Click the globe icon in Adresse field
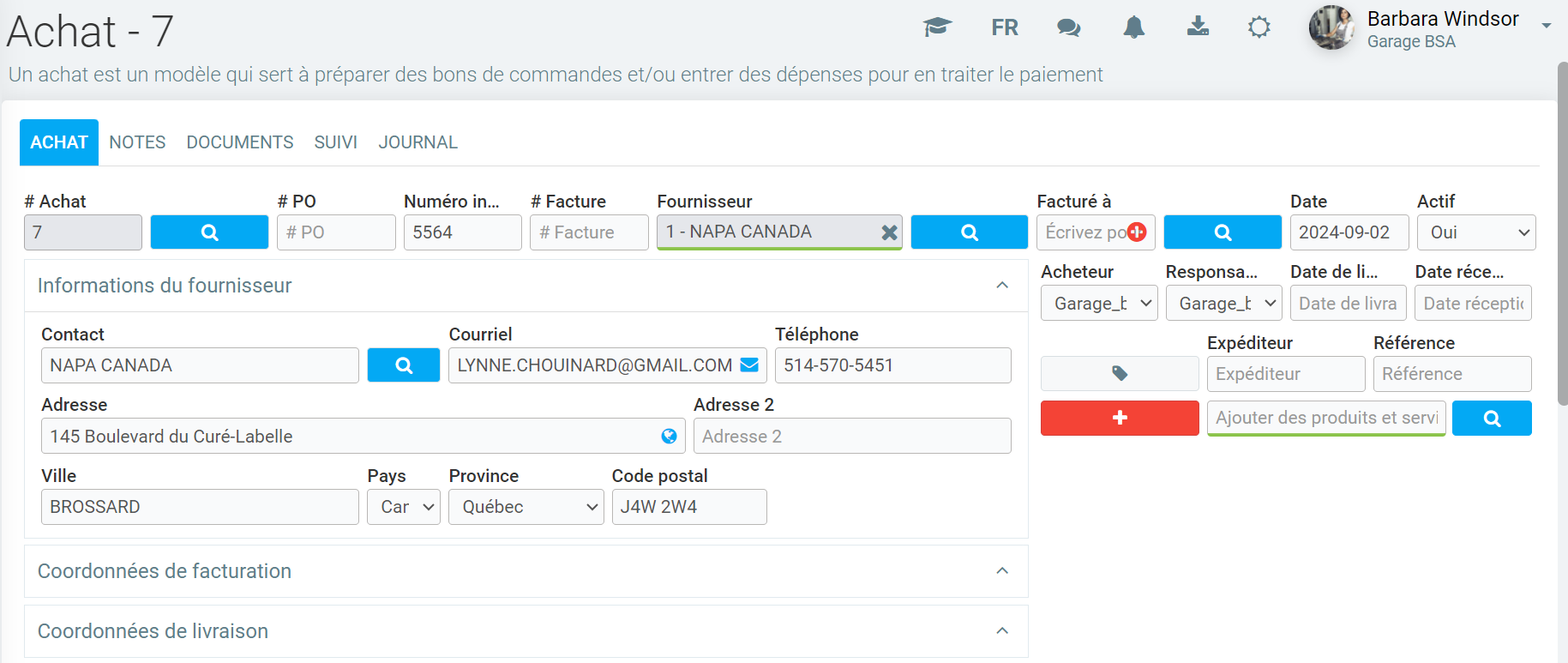The height and width of the screenshot is (663, 1568). 669,437
